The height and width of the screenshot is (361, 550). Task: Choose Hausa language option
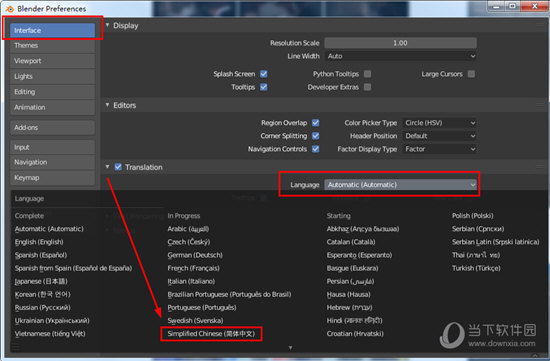tap(348, 294)
